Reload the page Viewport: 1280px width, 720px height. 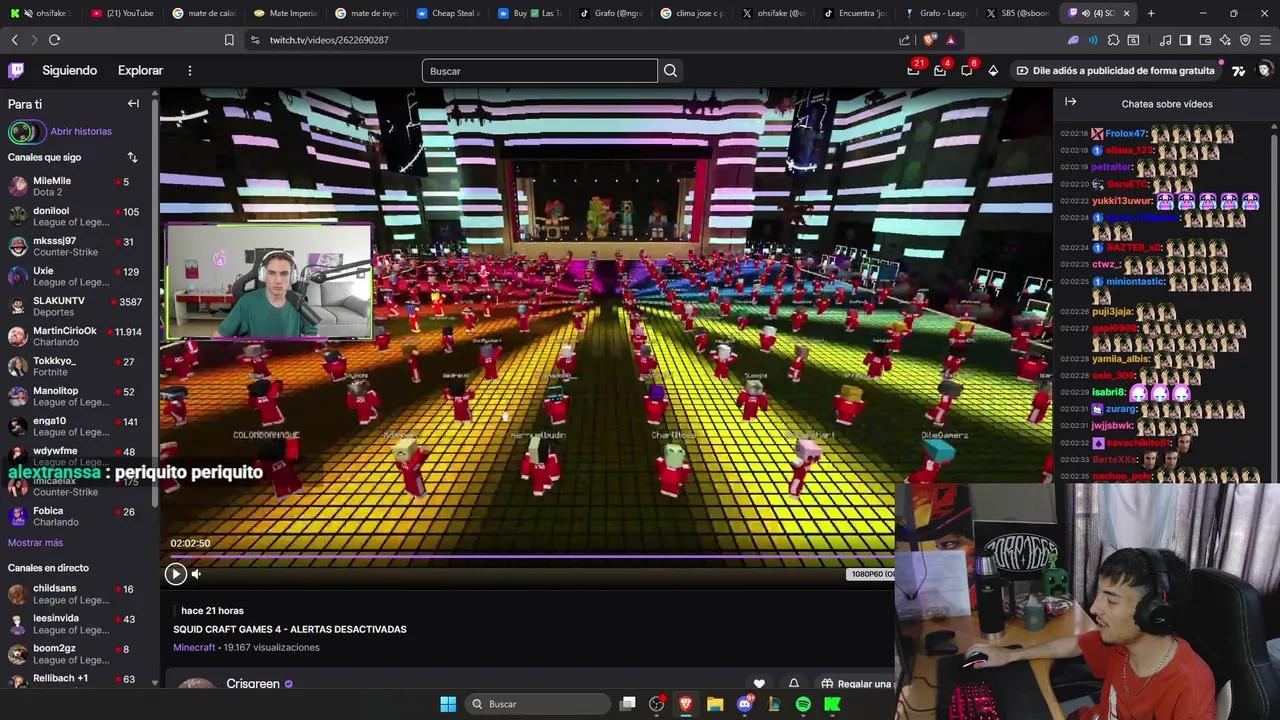[x=54, y=40]
